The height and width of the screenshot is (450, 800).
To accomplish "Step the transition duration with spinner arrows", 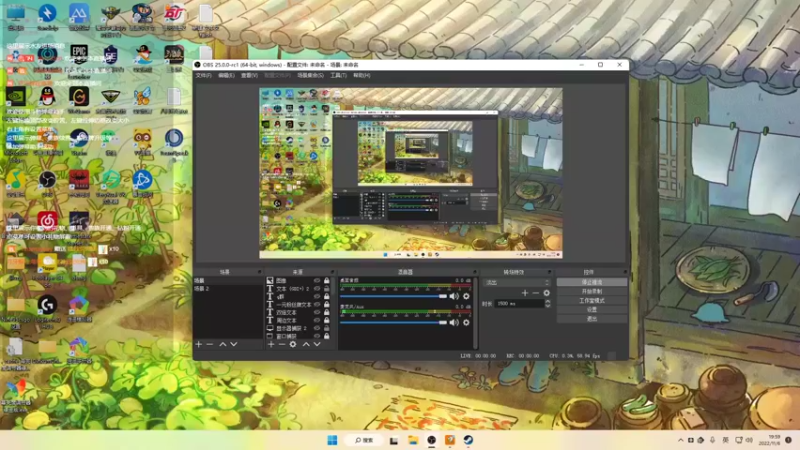I will tap(548, 304).
